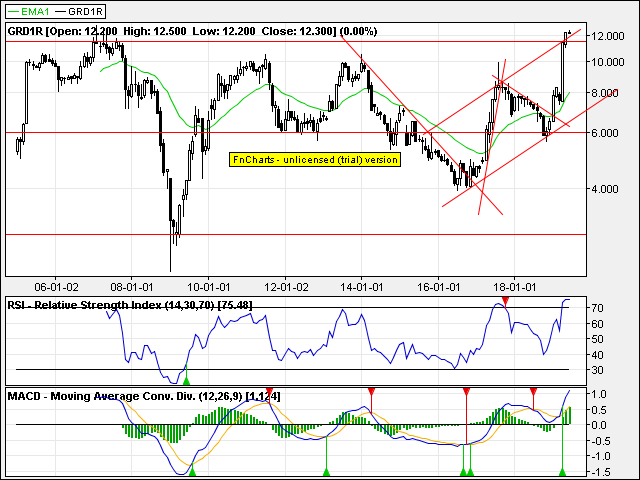This screenshot has width=640, height=480.
Task: Click the RSI axis value 60
Action: tap(598, 324)
